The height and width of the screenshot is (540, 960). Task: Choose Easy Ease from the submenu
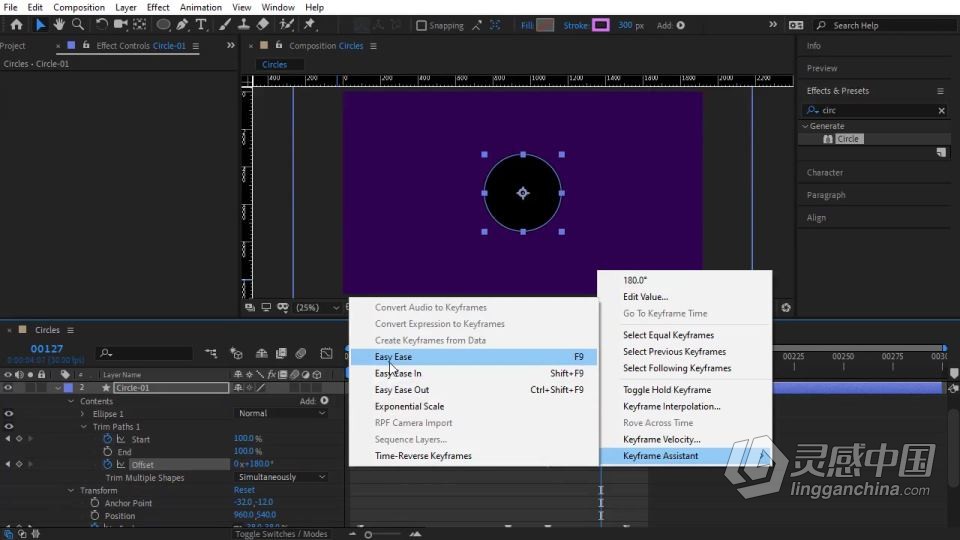click(x=473, y=356)
